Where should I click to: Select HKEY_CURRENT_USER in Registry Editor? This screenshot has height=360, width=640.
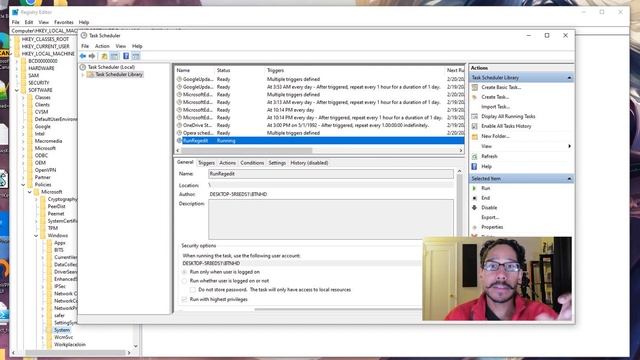click(45, 47)
